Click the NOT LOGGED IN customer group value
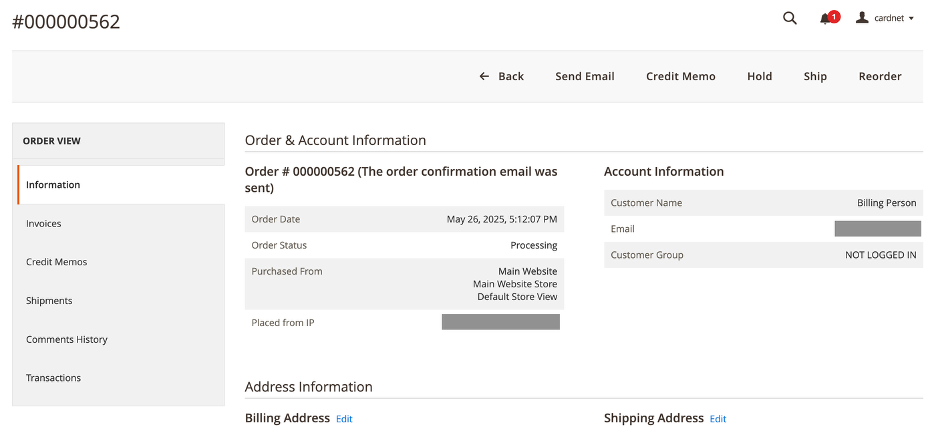The width and height of the screenshot is (936, 436). point(880,255)
